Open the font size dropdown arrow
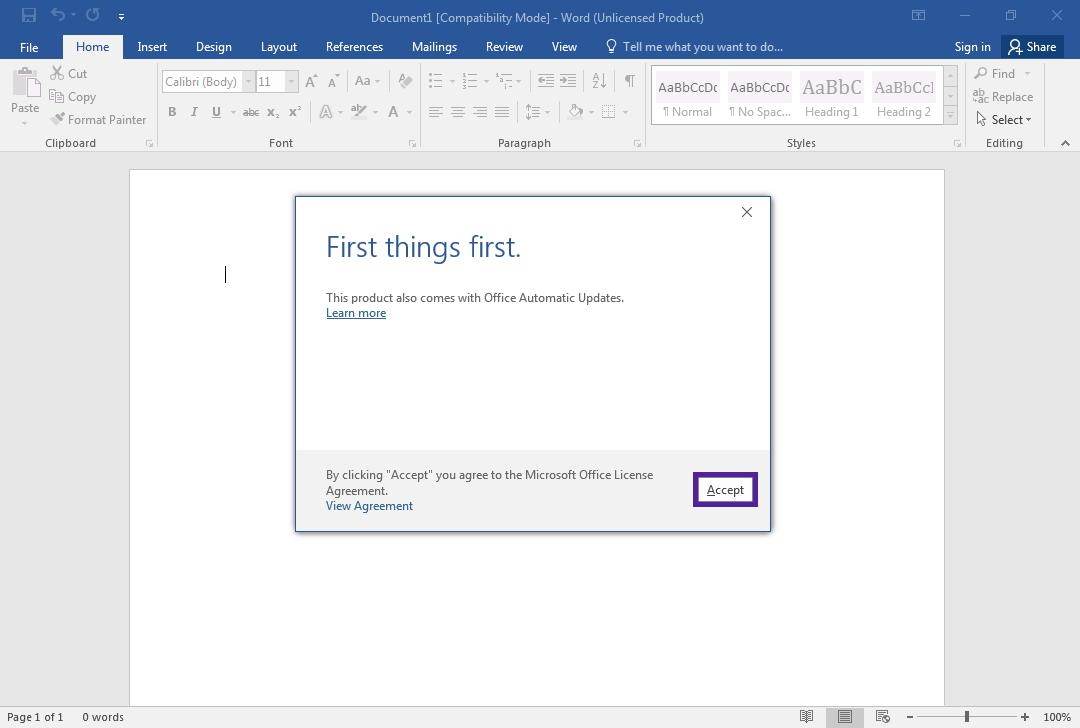 point(291,82)
